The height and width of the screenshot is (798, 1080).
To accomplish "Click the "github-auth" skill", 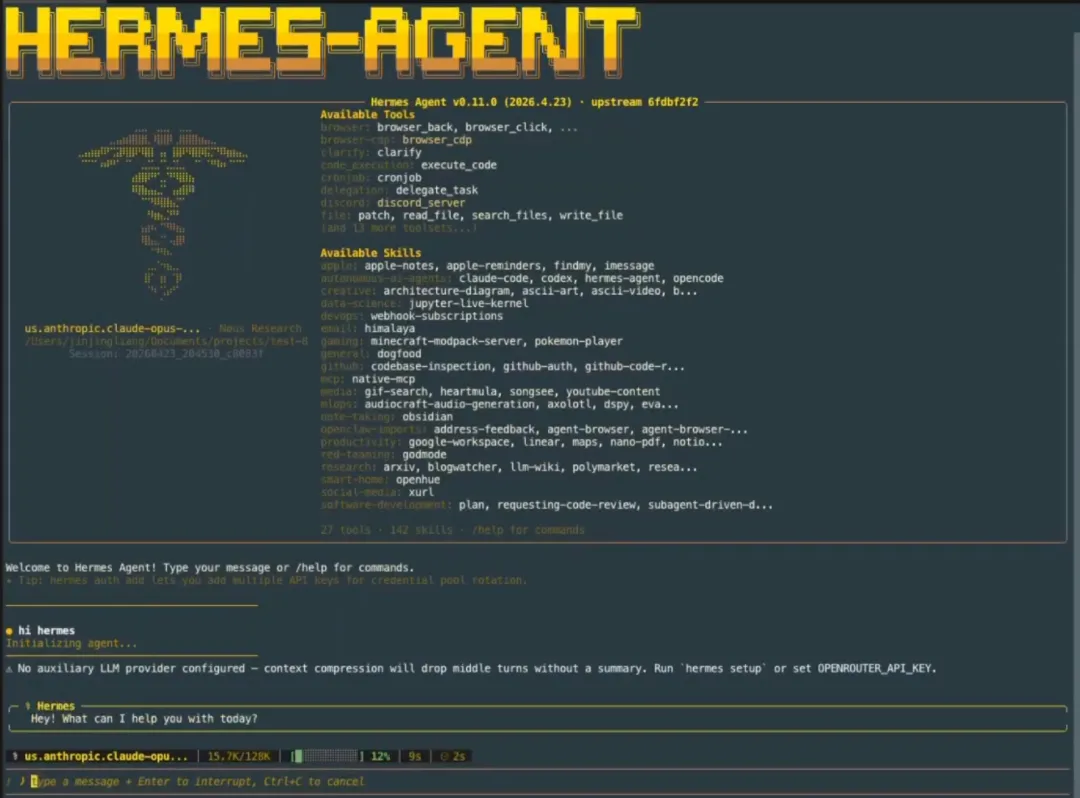I will pyautogui.click(x=537, y=366).
